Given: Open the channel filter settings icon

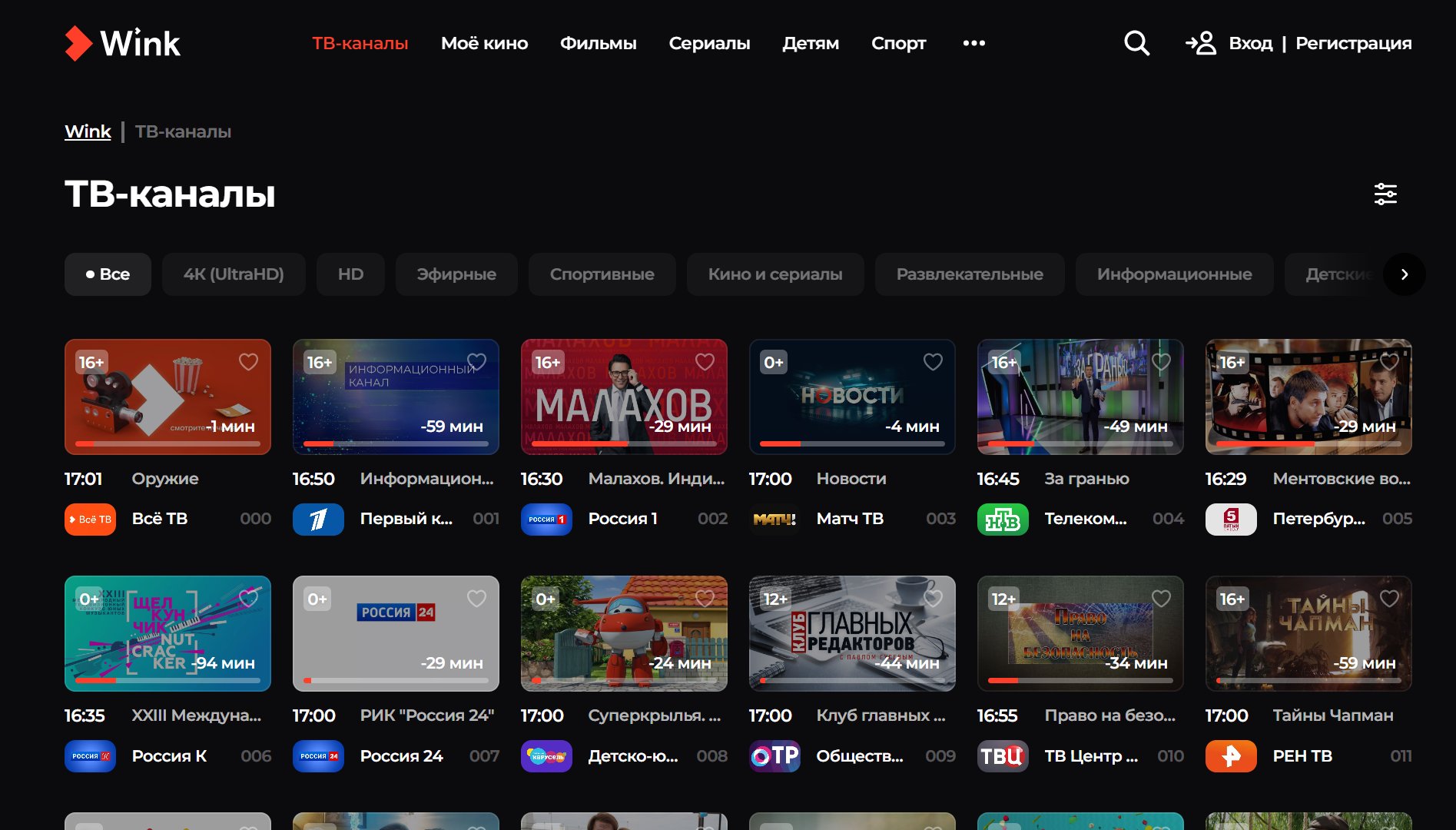Looking at the screenshot, I should (x=1385, y=194).
